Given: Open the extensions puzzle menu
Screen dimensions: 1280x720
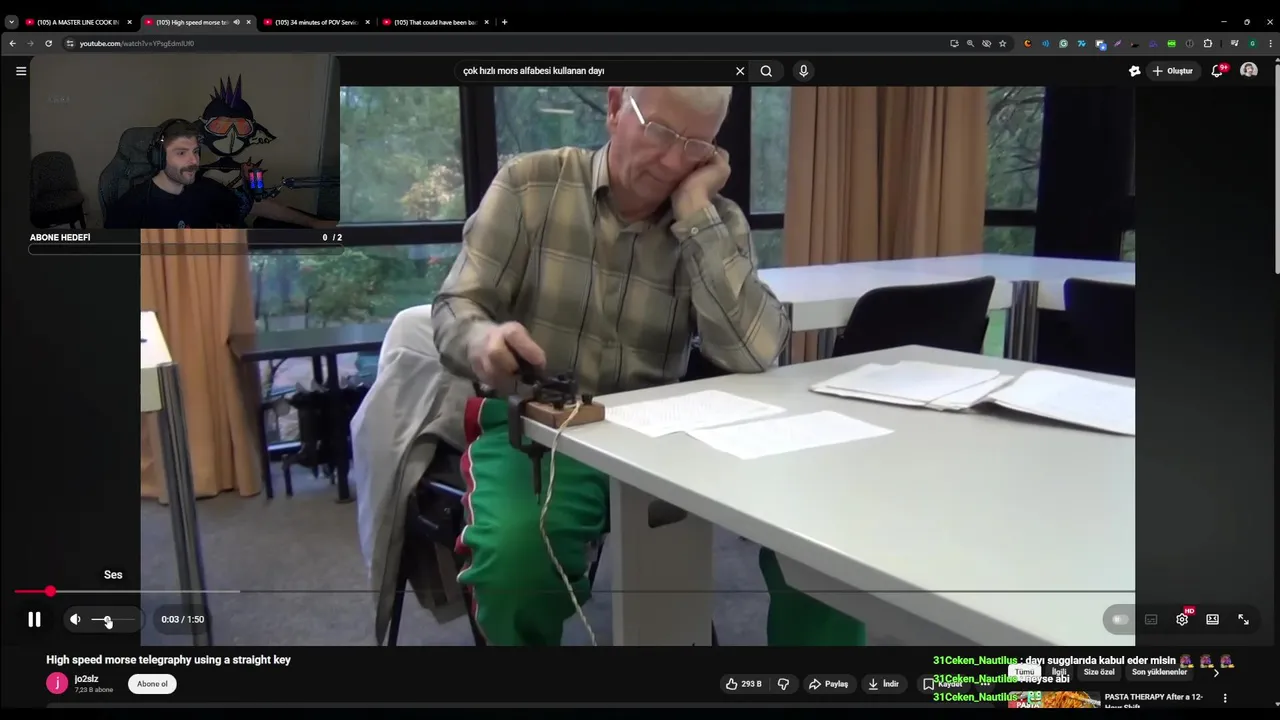Looking at the screenshot, I should point(1208,43).
